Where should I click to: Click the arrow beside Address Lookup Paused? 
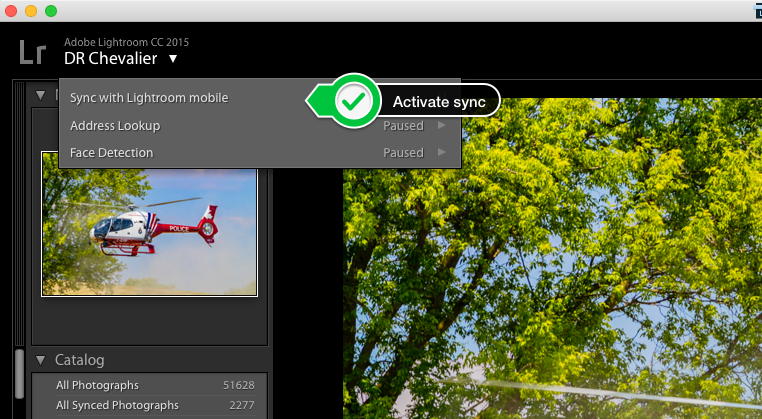coord(442,126)
